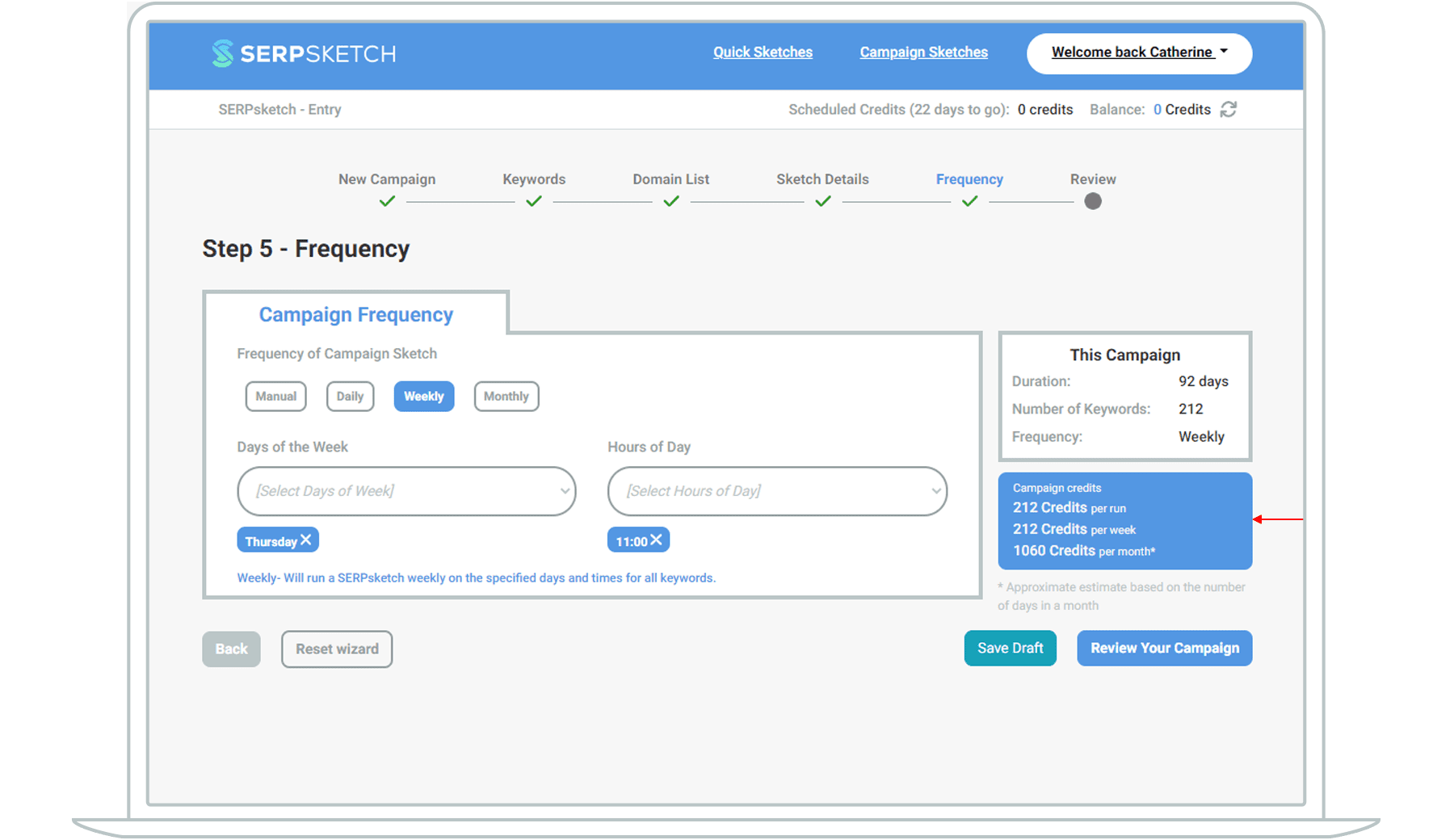The width and height of the screenshot is (1454, 840).
Task: Click the Step 5 - Frequency heading
Action: click(305, 249)
